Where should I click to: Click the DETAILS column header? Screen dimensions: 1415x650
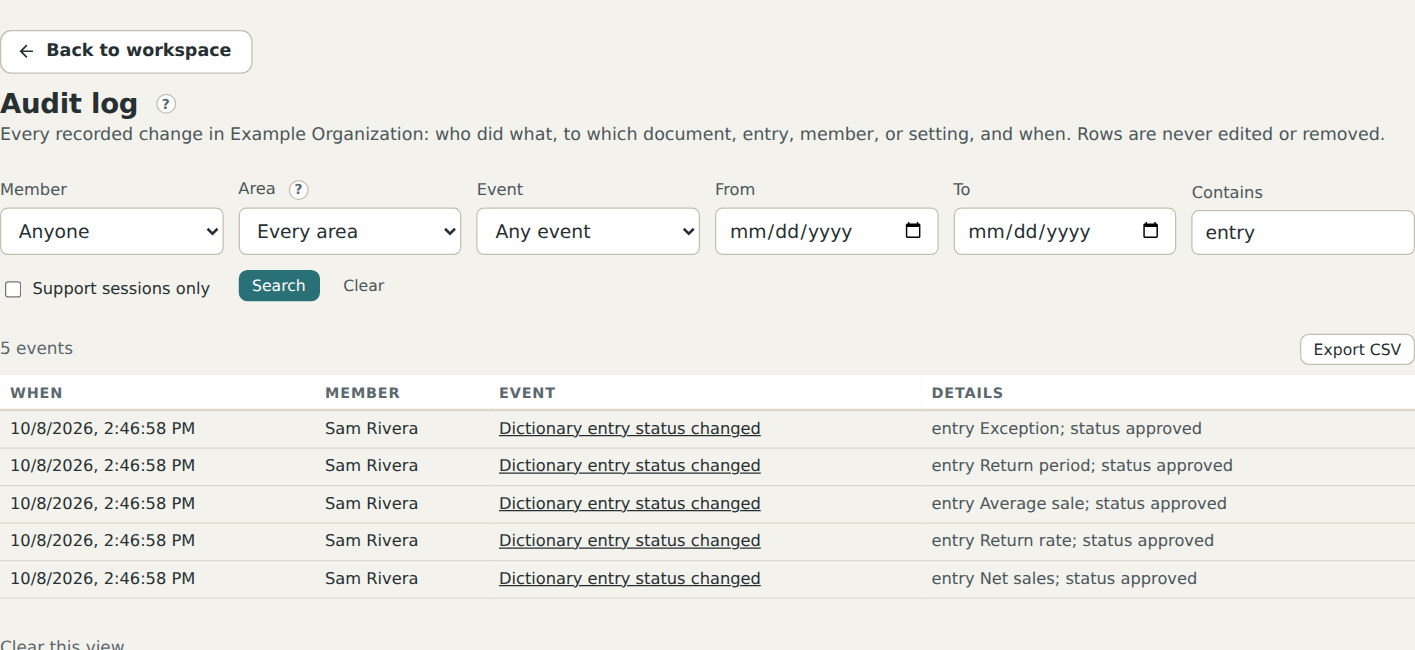(x=967, y=393)
